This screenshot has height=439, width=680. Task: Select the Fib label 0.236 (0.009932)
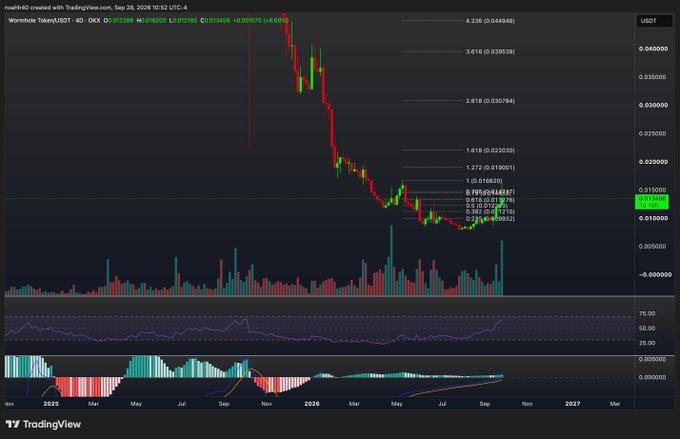[490, 219]
